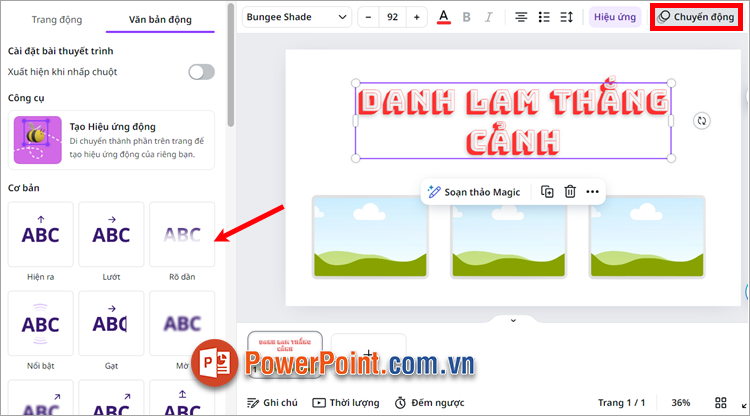Image resolution: width=750 pixels, height=416 pixels.
Task: Select the Văn bản động tab
Action: (x=165, y=19)
